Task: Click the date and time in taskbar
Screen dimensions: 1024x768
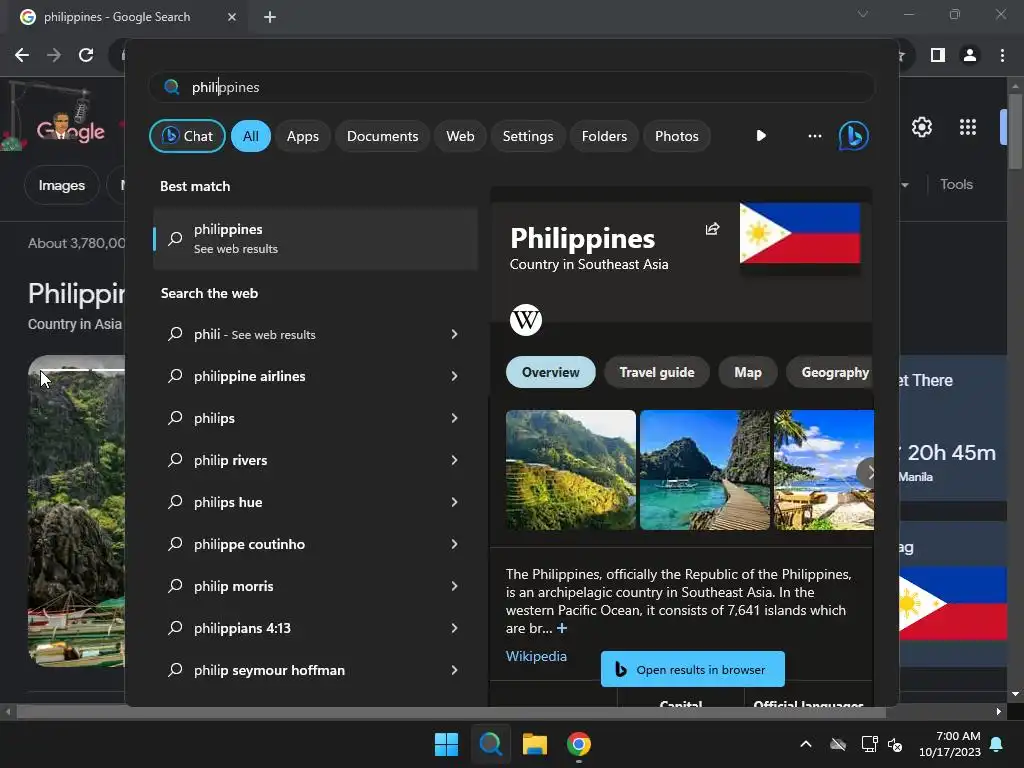Action: [950, 744]
